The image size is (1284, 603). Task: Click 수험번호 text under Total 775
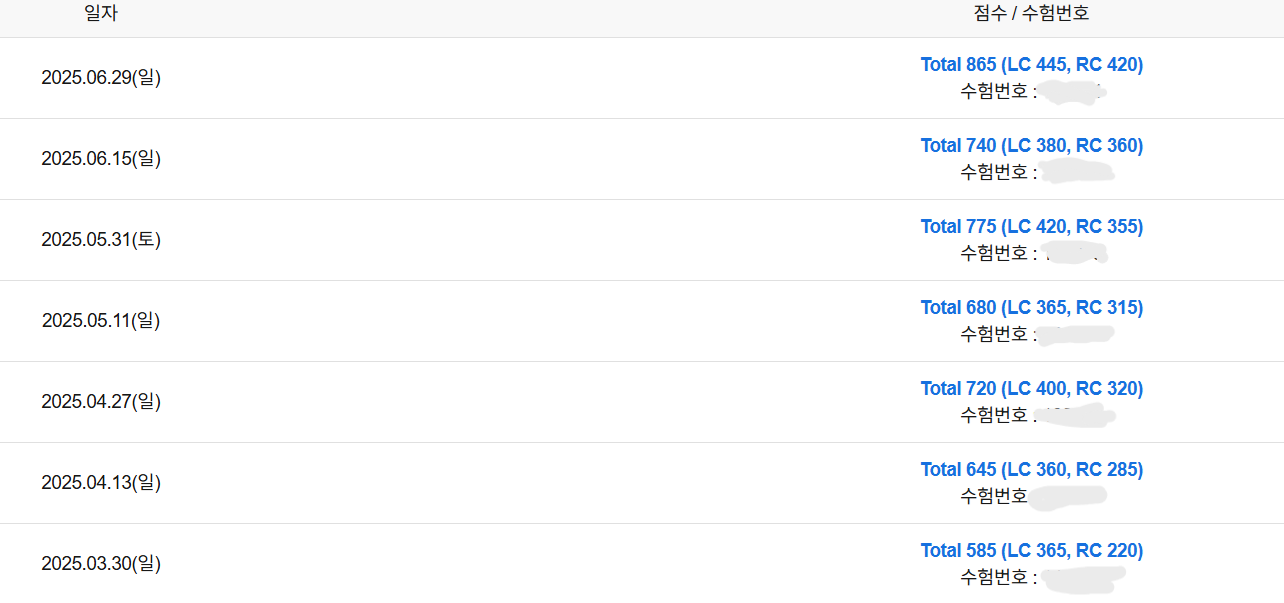[x=994, y=254]
